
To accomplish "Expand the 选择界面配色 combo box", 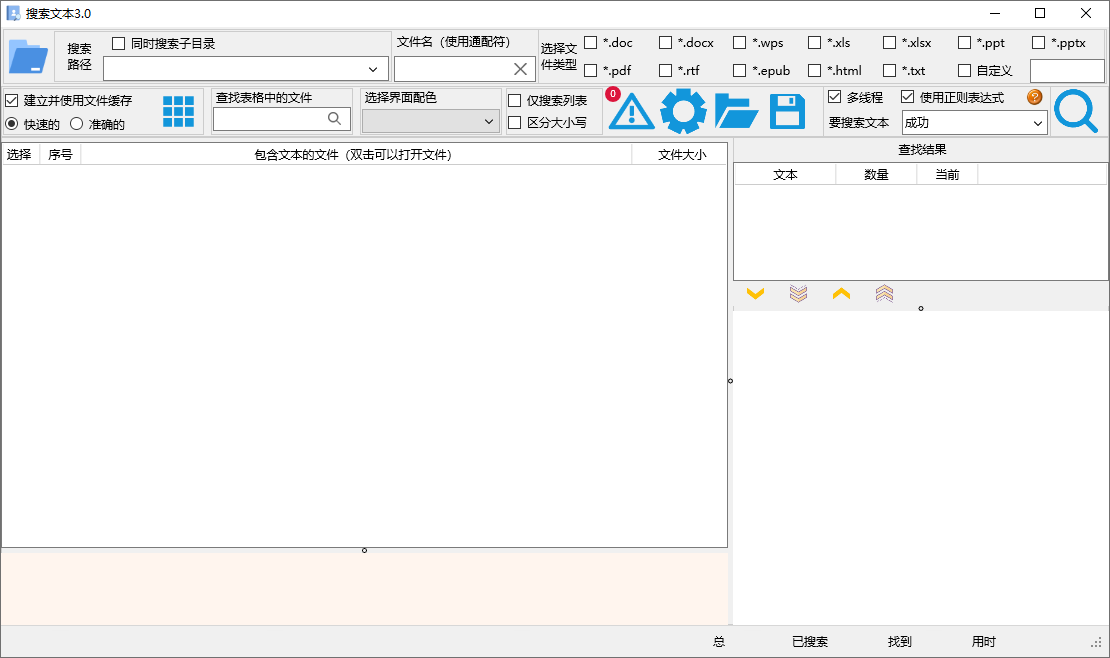I will (x=489, y=121).
